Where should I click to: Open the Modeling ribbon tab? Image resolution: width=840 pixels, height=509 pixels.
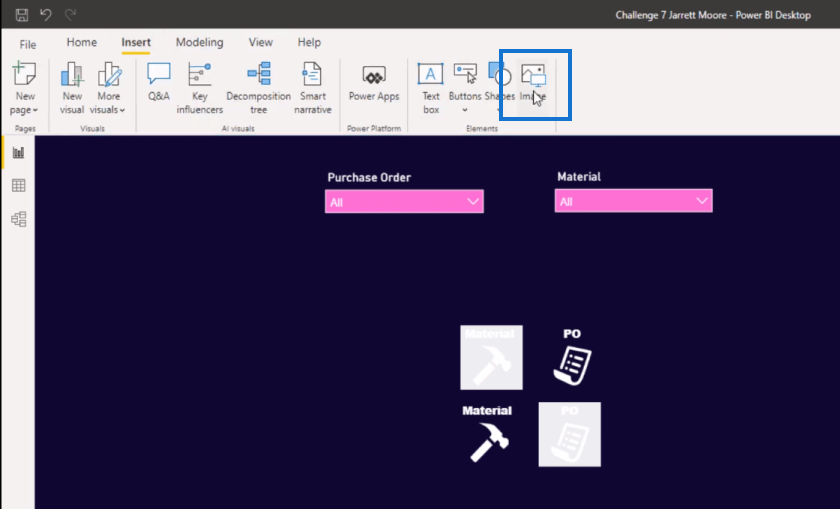[x=199, y=42]
